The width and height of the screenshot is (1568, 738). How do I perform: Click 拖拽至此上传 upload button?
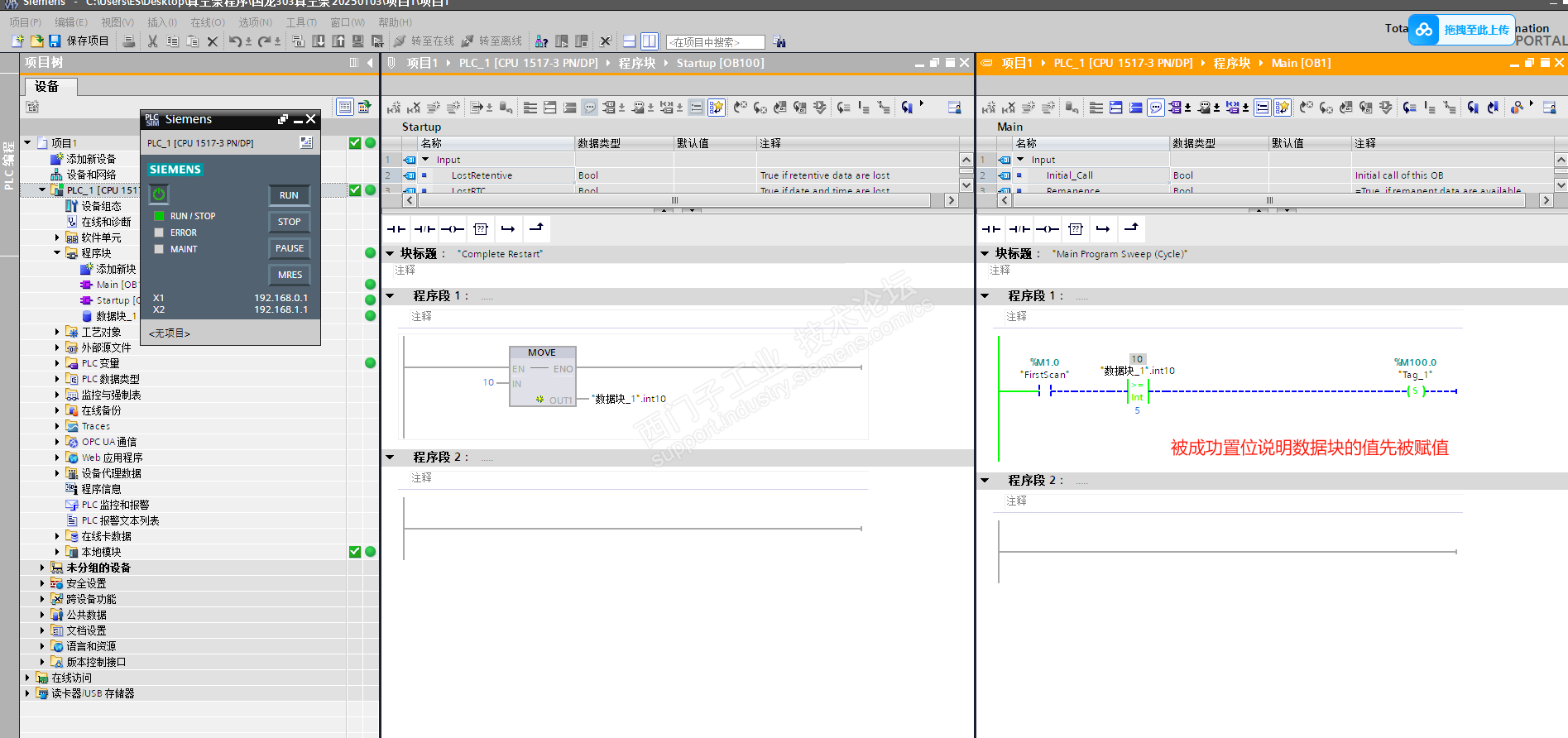point(1462,30)
